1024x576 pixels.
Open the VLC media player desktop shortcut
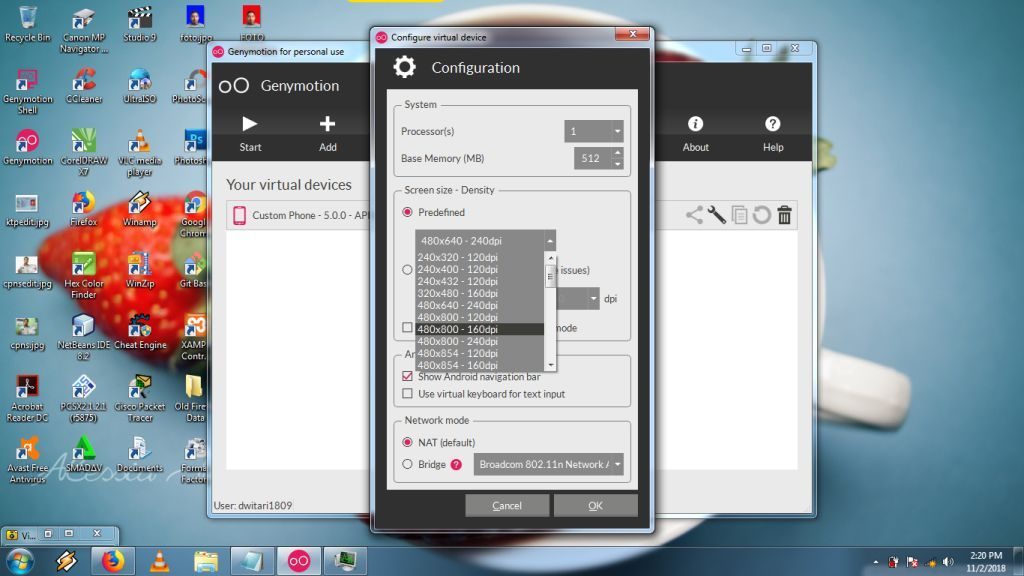point(139,153)
